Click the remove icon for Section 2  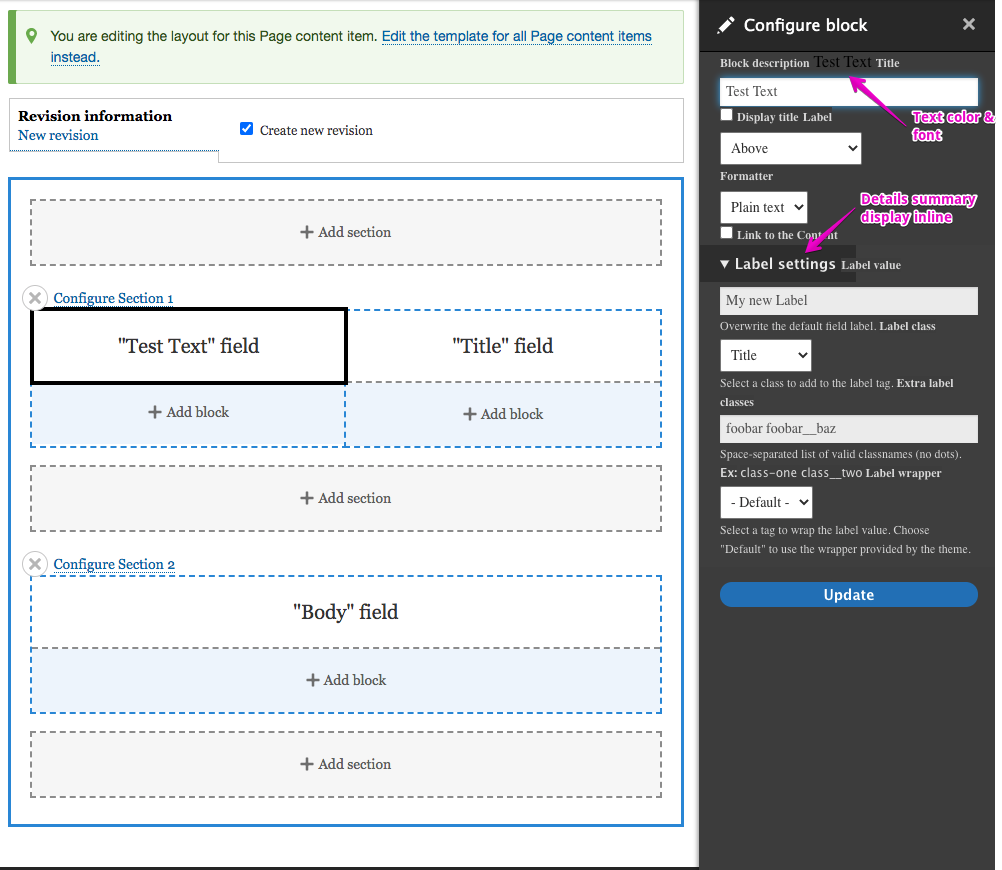click(35, 563)
